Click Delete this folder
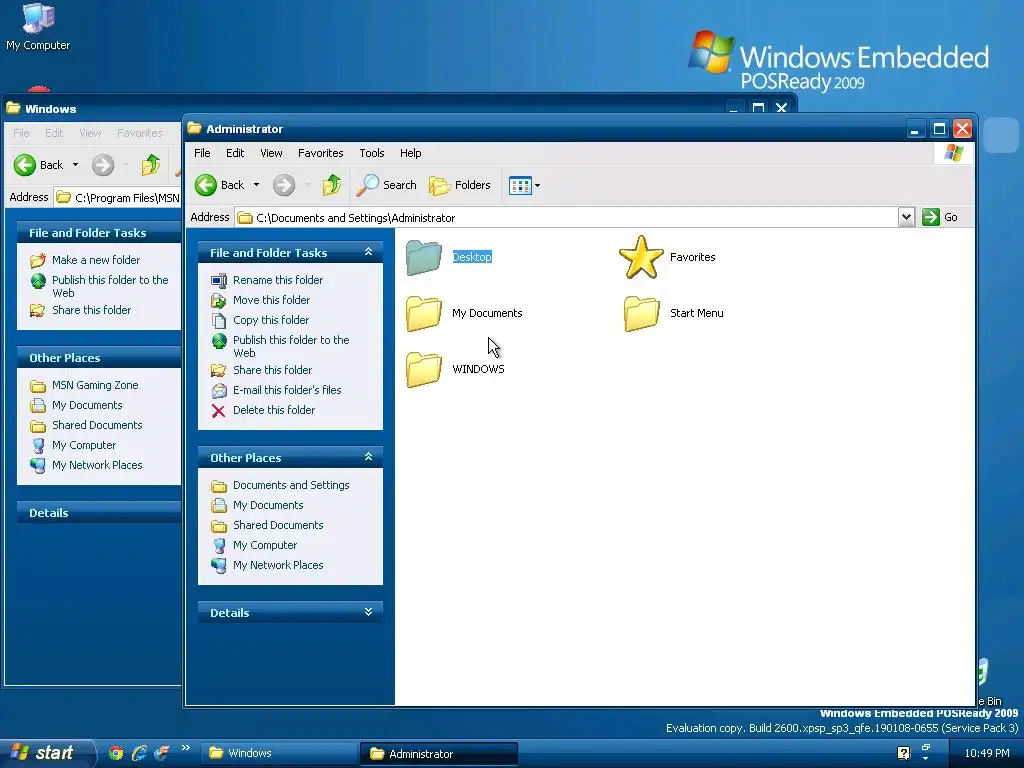The width and height of the screenshot is (1024, 768). [x=274, y=410]
